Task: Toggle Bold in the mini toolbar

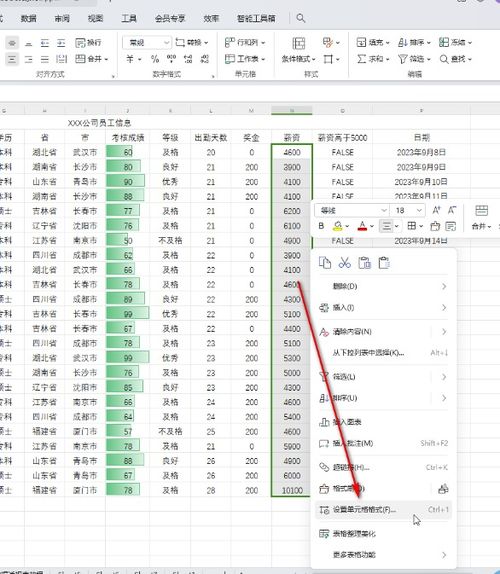Action: pyautogui.click(x=321, y=226)
